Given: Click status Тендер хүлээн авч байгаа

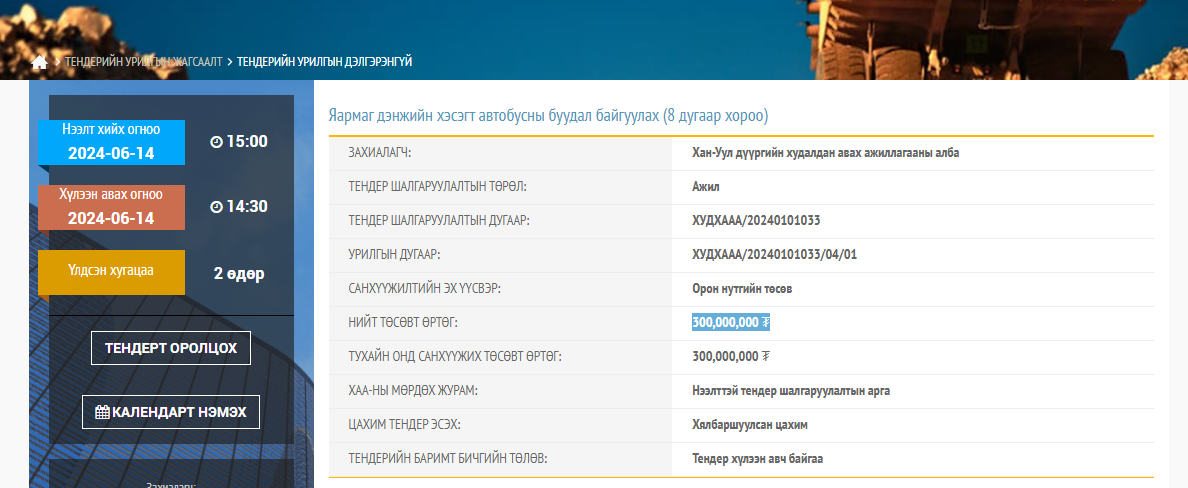Looking at the screenshot, I should click(x=758, y=459).
